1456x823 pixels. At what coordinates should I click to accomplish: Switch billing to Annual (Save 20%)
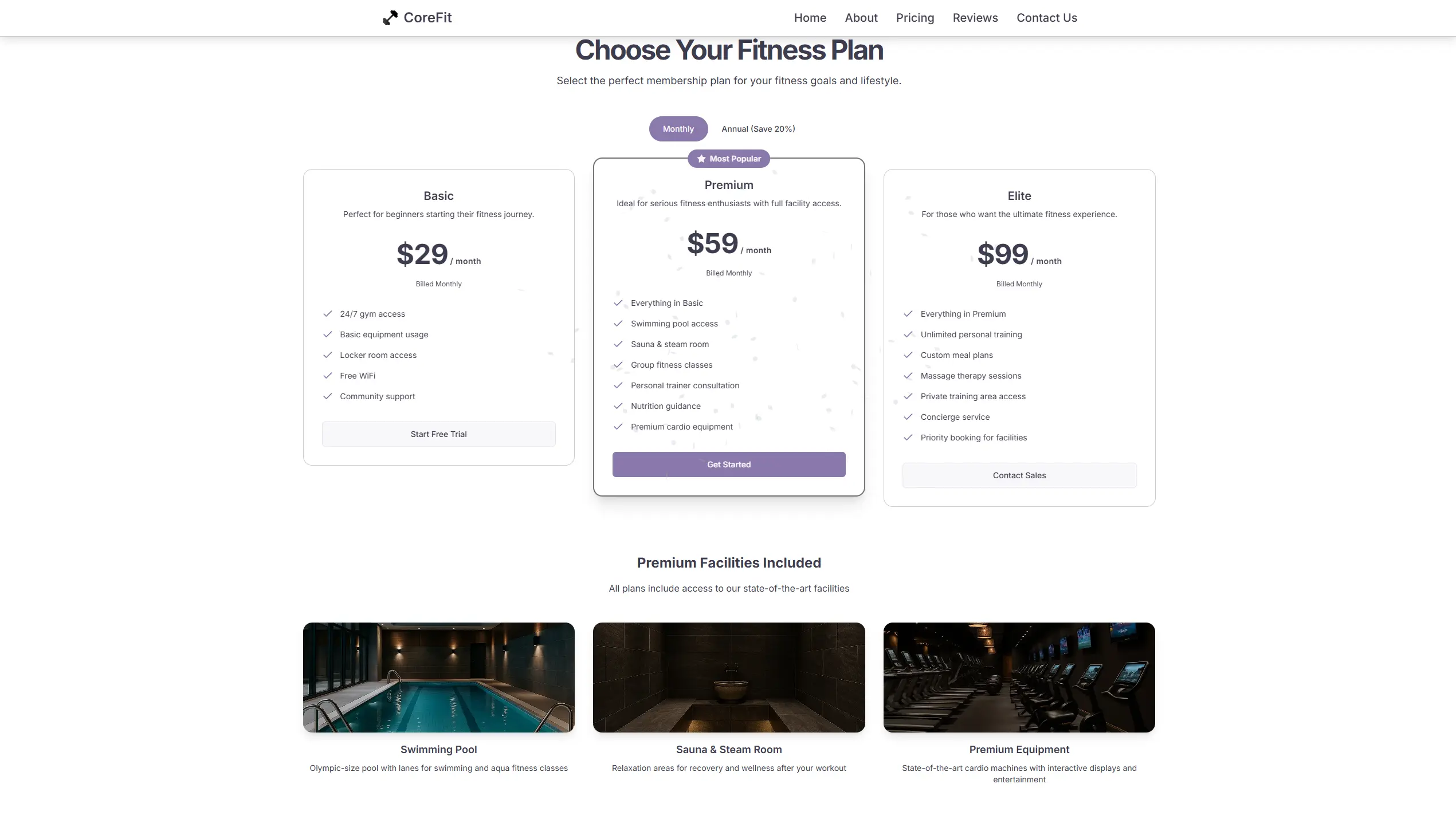click(x=758, y=129)
